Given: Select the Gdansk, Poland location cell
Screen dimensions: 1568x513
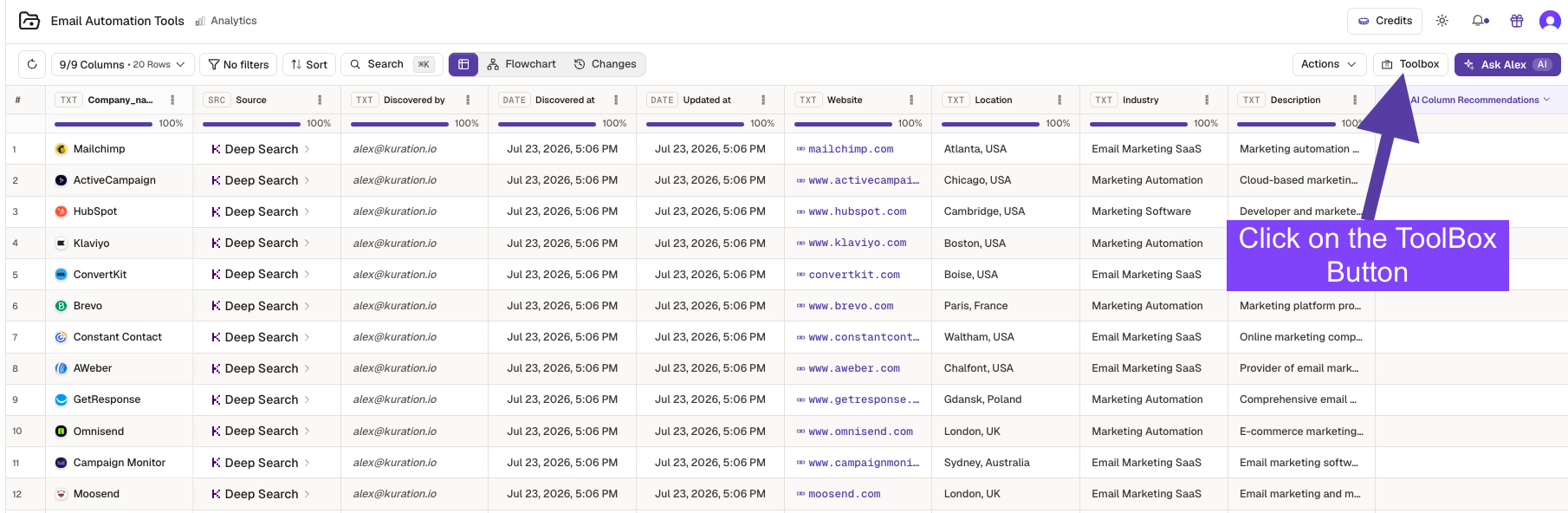Looking at the screenshot, I should (x=1006, y=399).
